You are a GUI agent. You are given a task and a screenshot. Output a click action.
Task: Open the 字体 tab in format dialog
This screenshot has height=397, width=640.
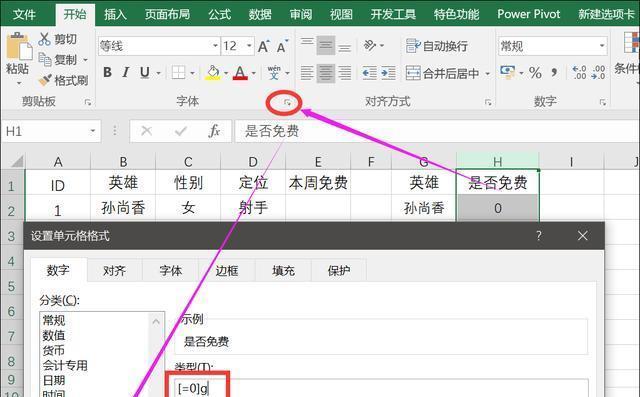tap(171, 270)
